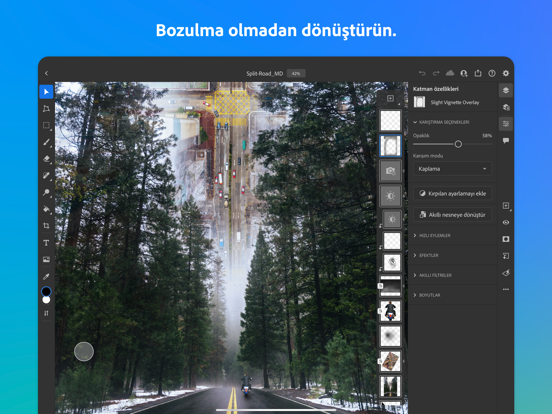Click the Slight Vignette Overlay layer name

point(454,102)
